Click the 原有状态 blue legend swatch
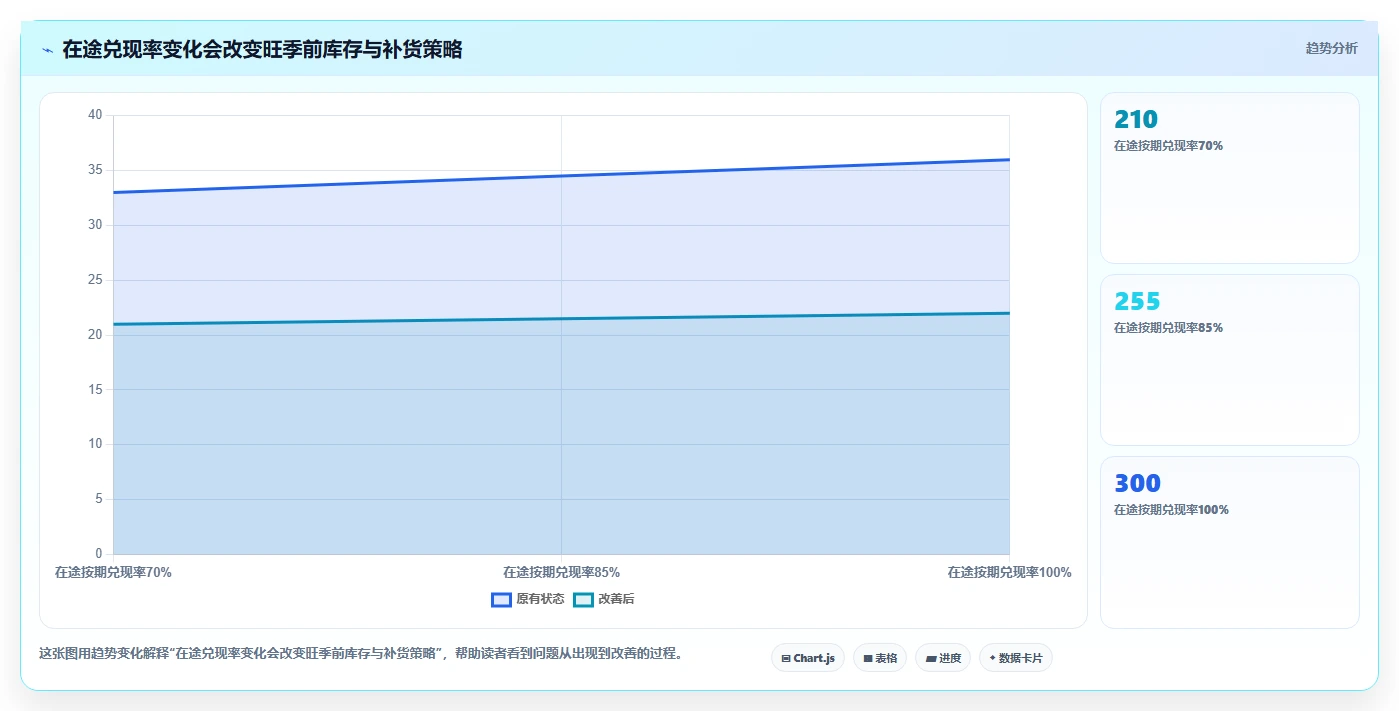Viewport: 1399px width, 711px height. pyautogui.click(x=501, y=600)
